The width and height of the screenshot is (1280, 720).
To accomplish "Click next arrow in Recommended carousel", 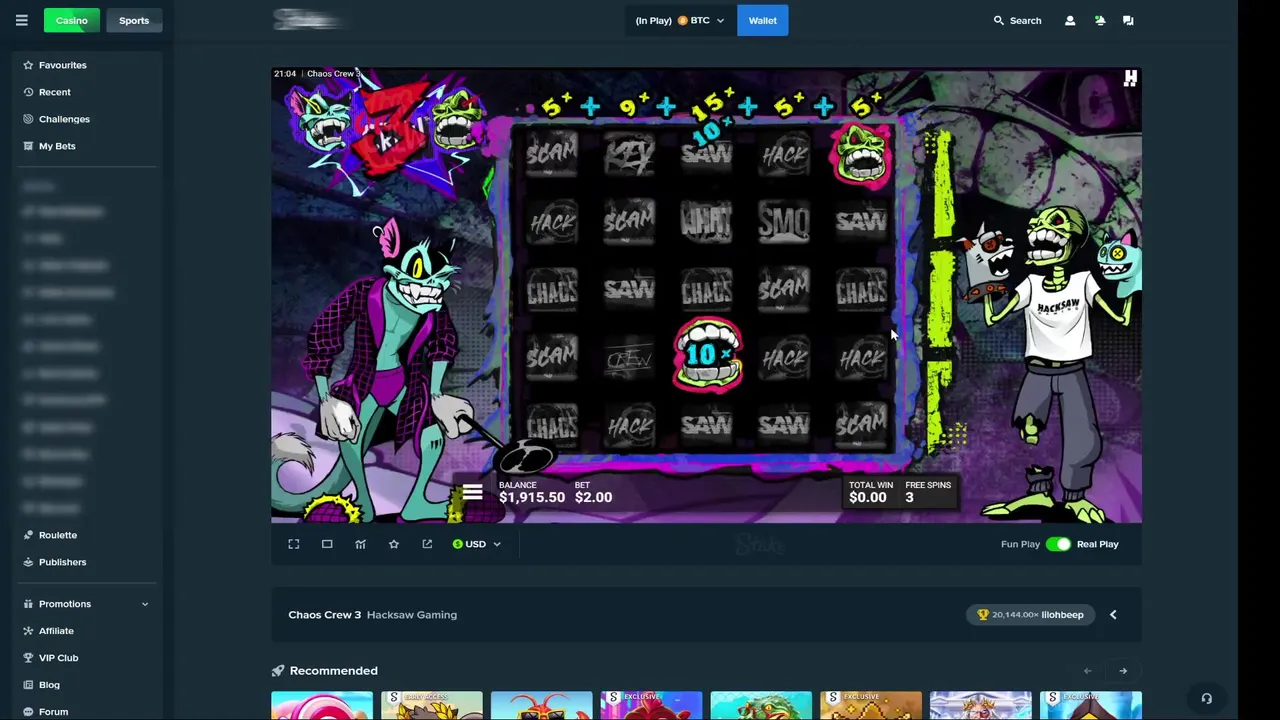I will coord(1123,671).
